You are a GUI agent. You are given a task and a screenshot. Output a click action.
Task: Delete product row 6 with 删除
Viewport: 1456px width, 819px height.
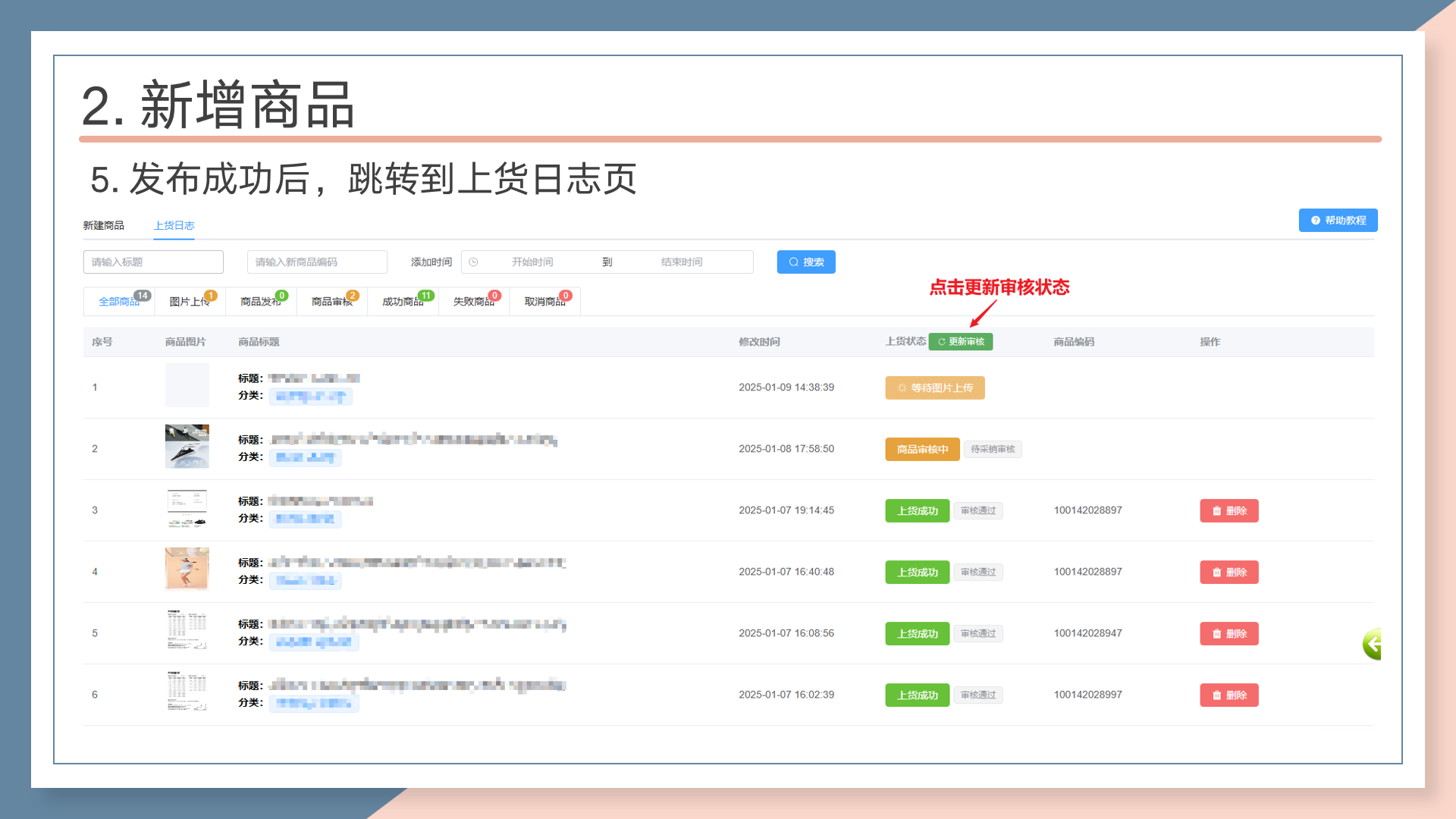click(1228, 695)
